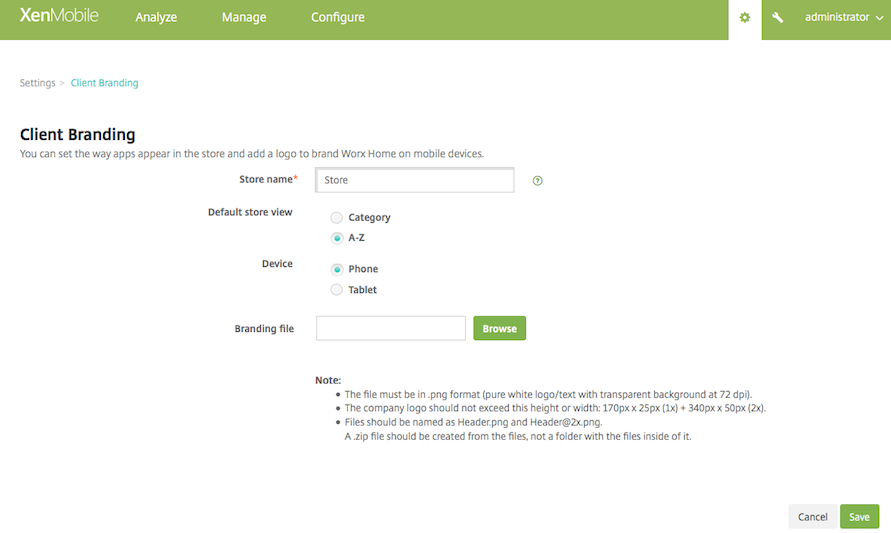Click the note about company logo size

pyautogui.click(x=555, y=408)
